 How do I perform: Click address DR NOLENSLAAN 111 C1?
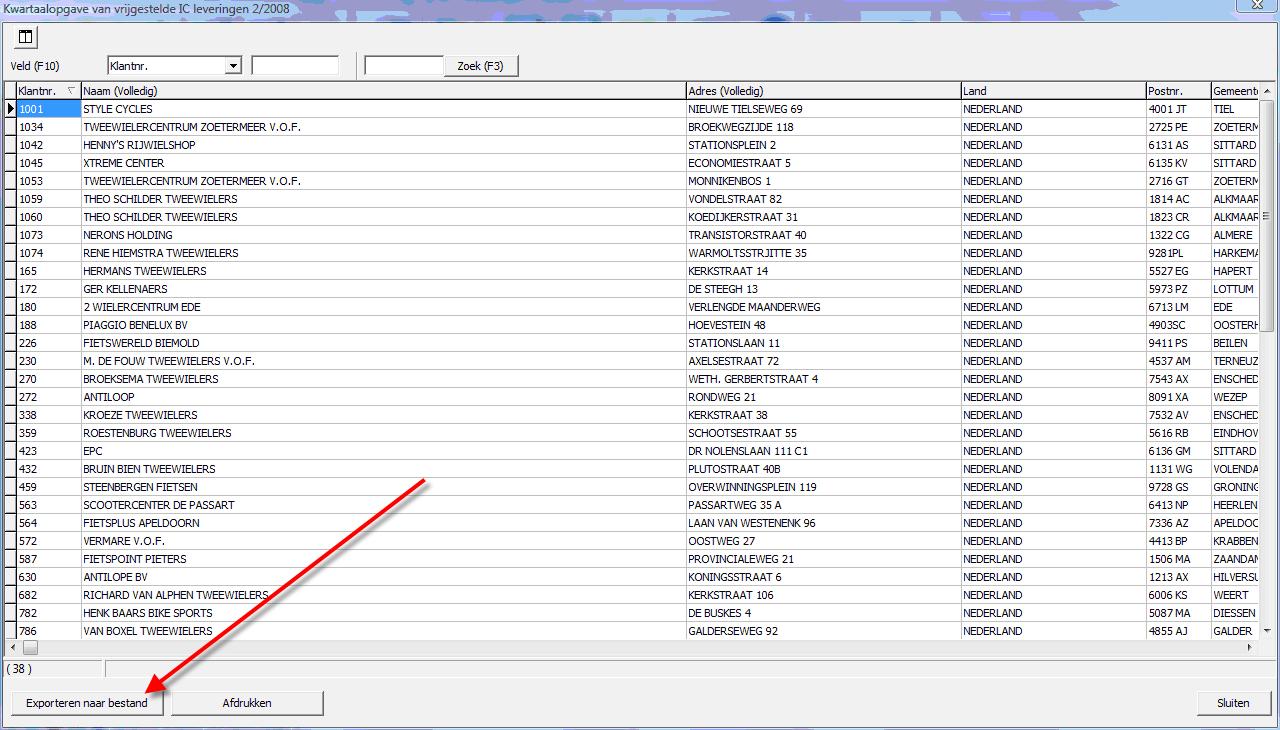click(823, 451)
